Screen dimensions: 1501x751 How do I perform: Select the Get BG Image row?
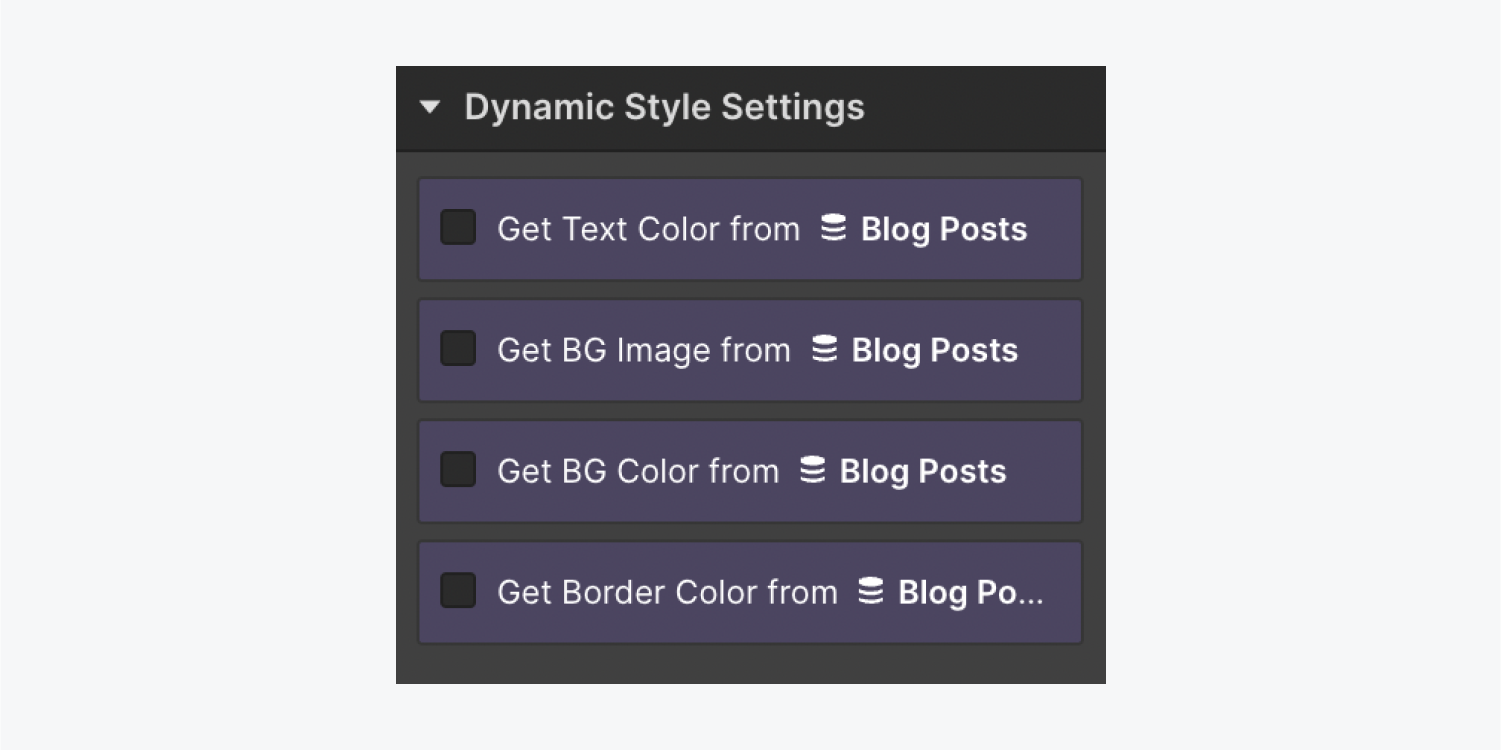750,350
